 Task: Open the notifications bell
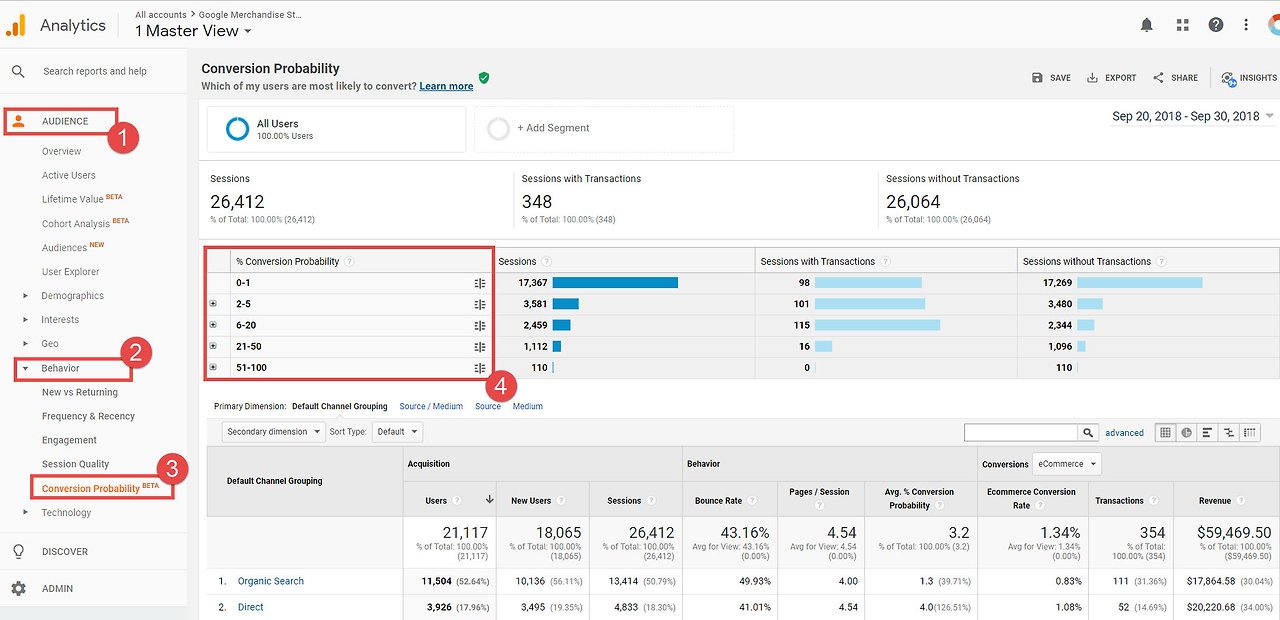pos(1147,25)
